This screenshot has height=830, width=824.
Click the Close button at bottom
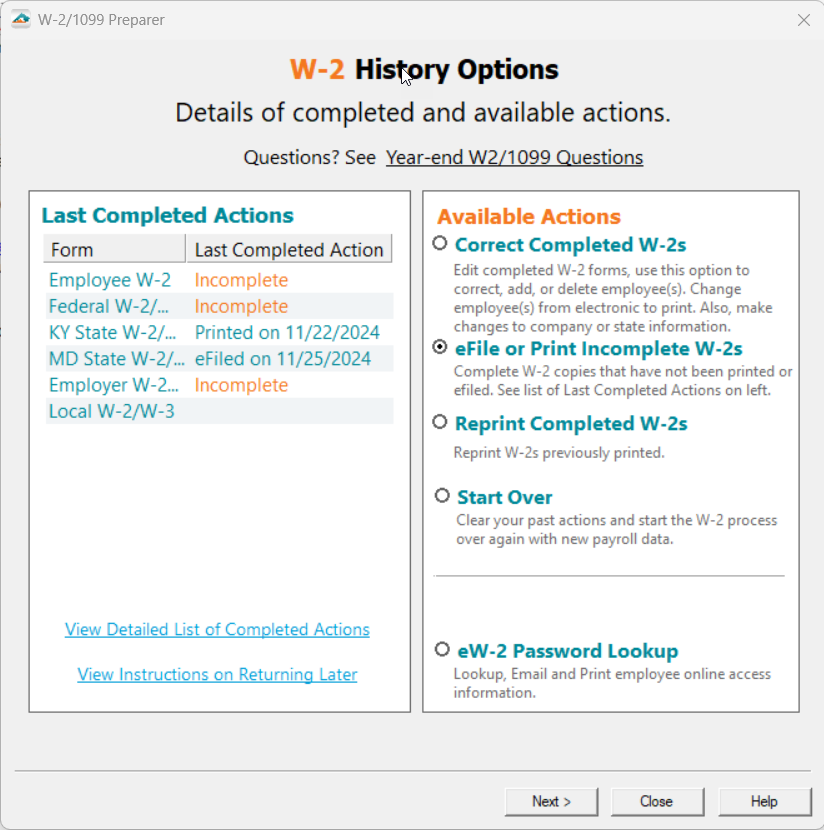656,801
